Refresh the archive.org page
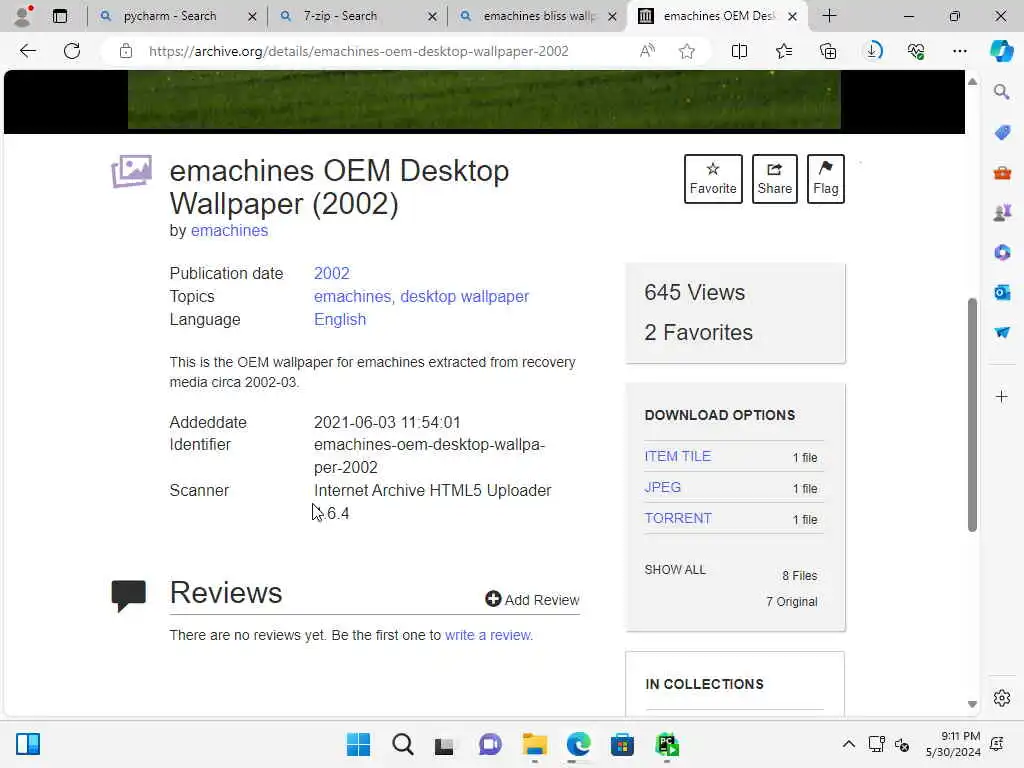1024x768 pixels. pyautogui.click(x=72, y=51)
